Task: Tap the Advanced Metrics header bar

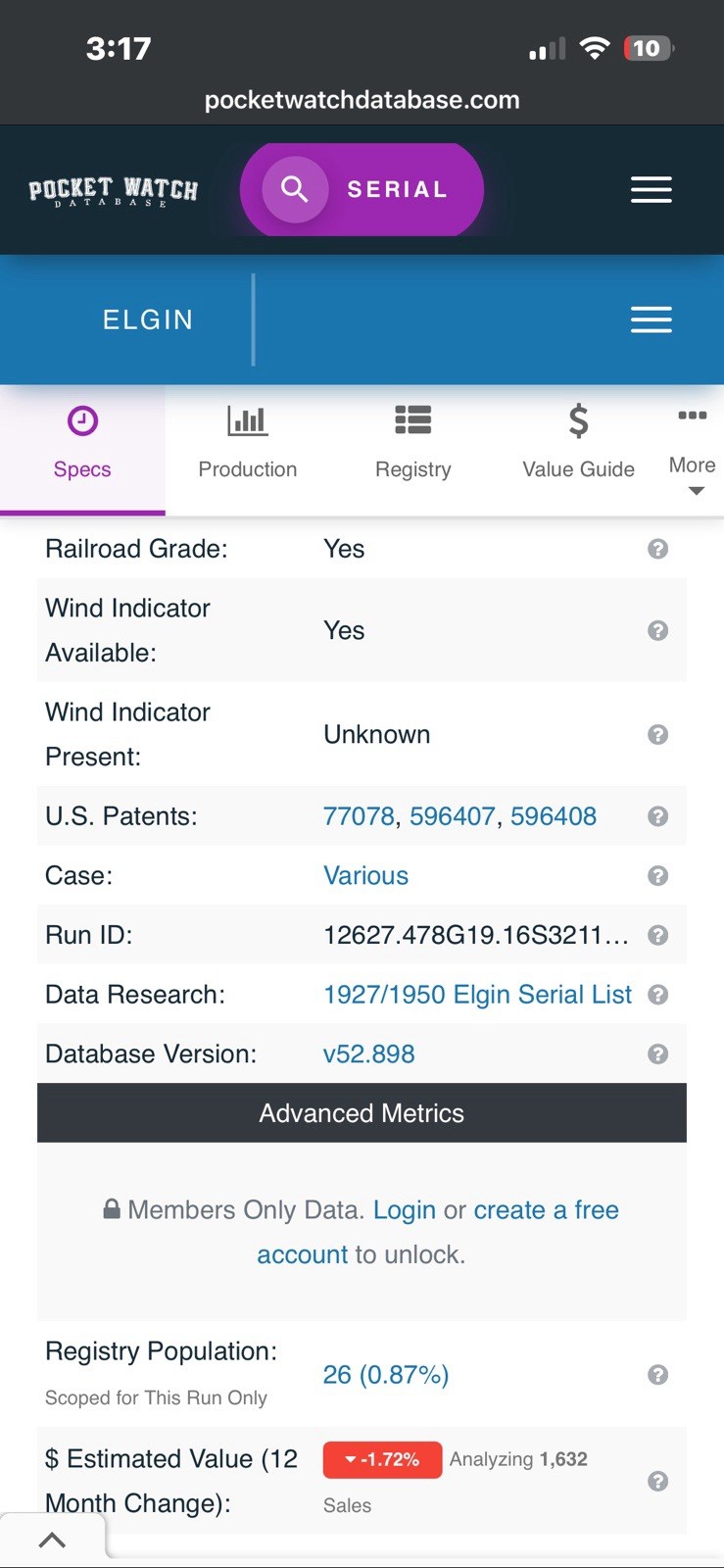Action: click(362, 1113)
